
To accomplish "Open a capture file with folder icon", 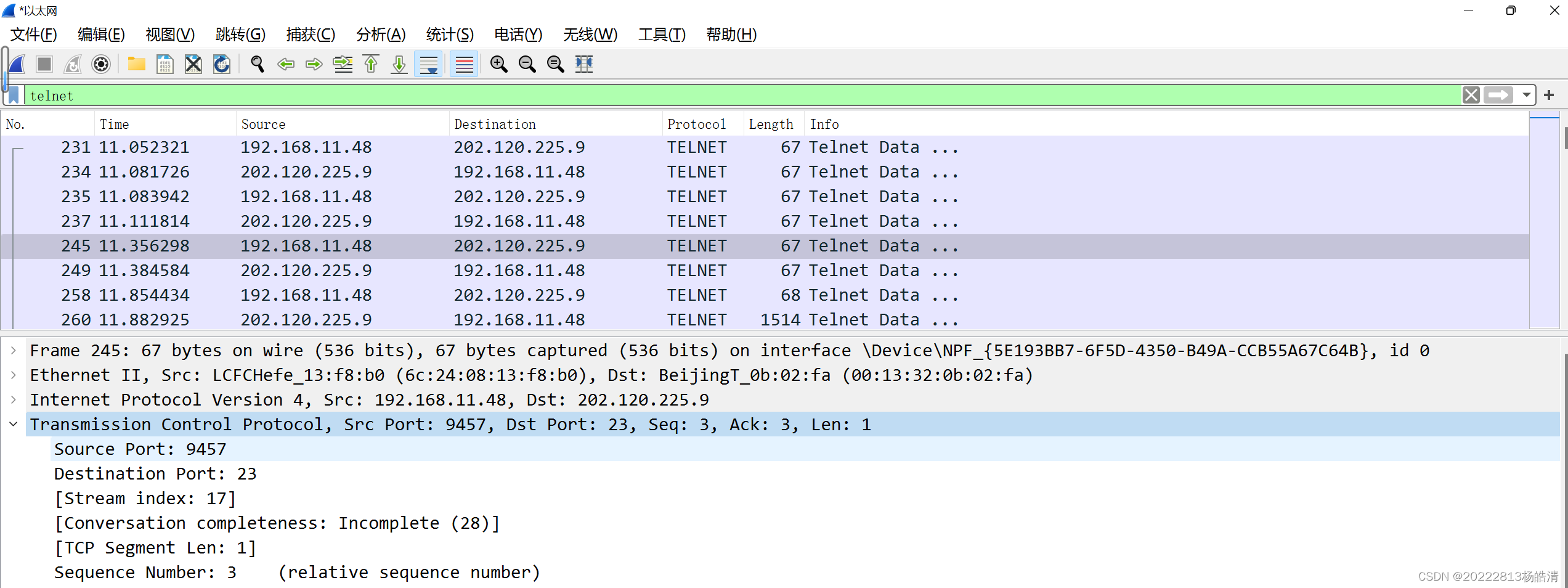I will point(137,64).
